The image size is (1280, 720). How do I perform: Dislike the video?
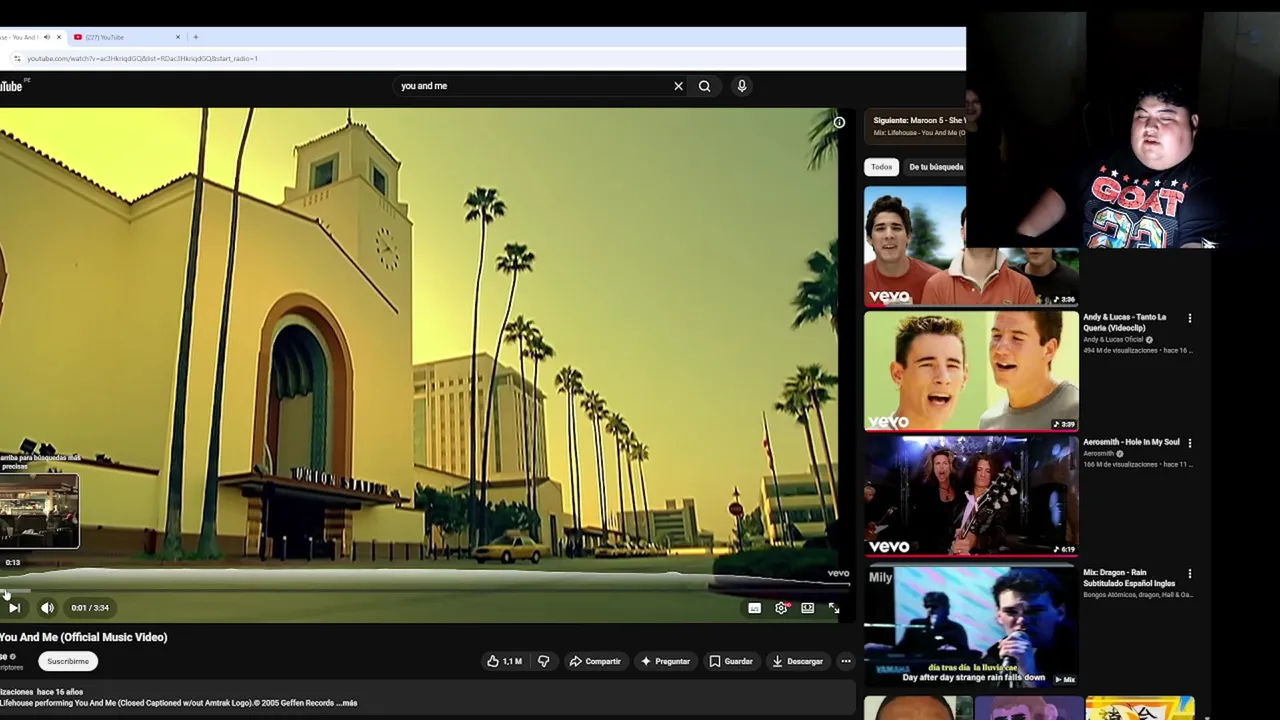[543, 661]
